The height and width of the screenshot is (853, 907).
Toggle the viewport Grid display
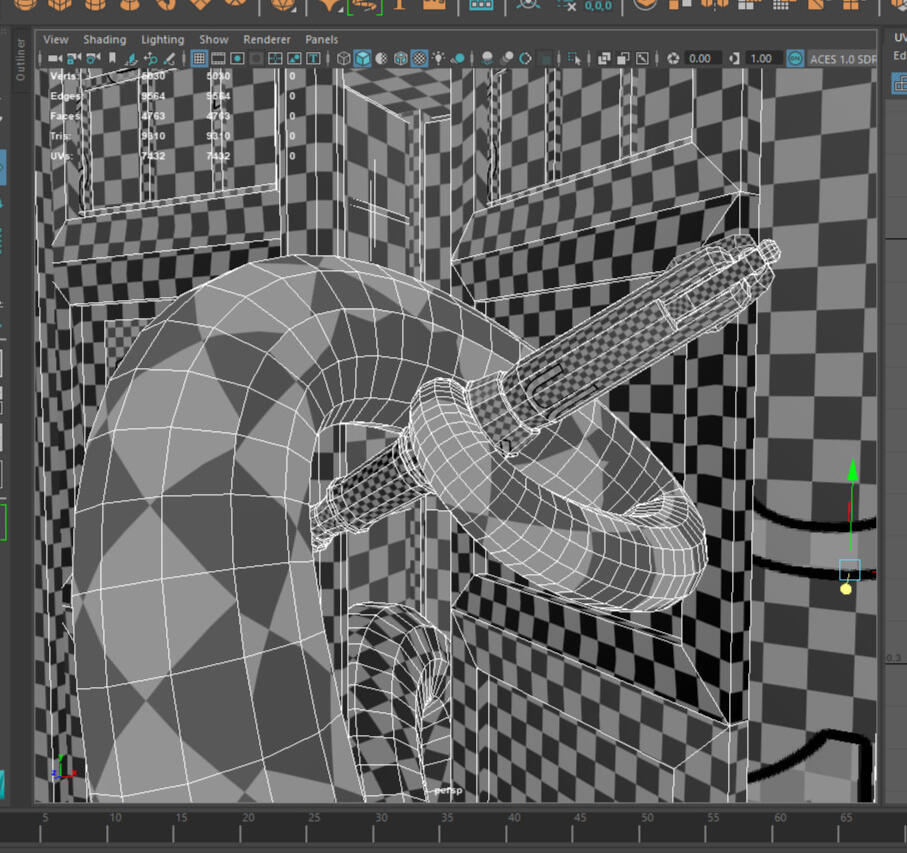pos(199,59)
